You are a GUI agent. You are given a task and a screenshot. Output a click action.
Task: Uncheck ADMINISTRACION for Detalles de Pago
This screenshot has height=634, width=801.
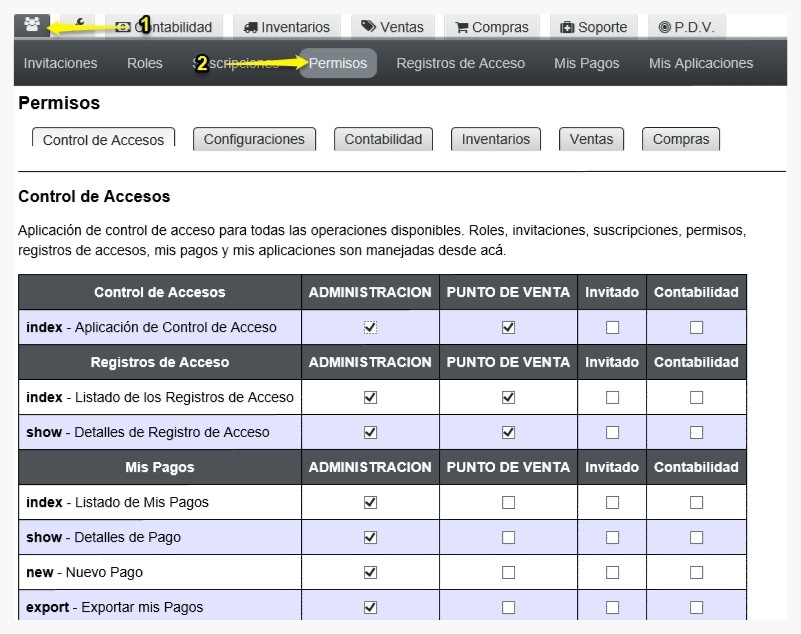click(x=370, y=537)
